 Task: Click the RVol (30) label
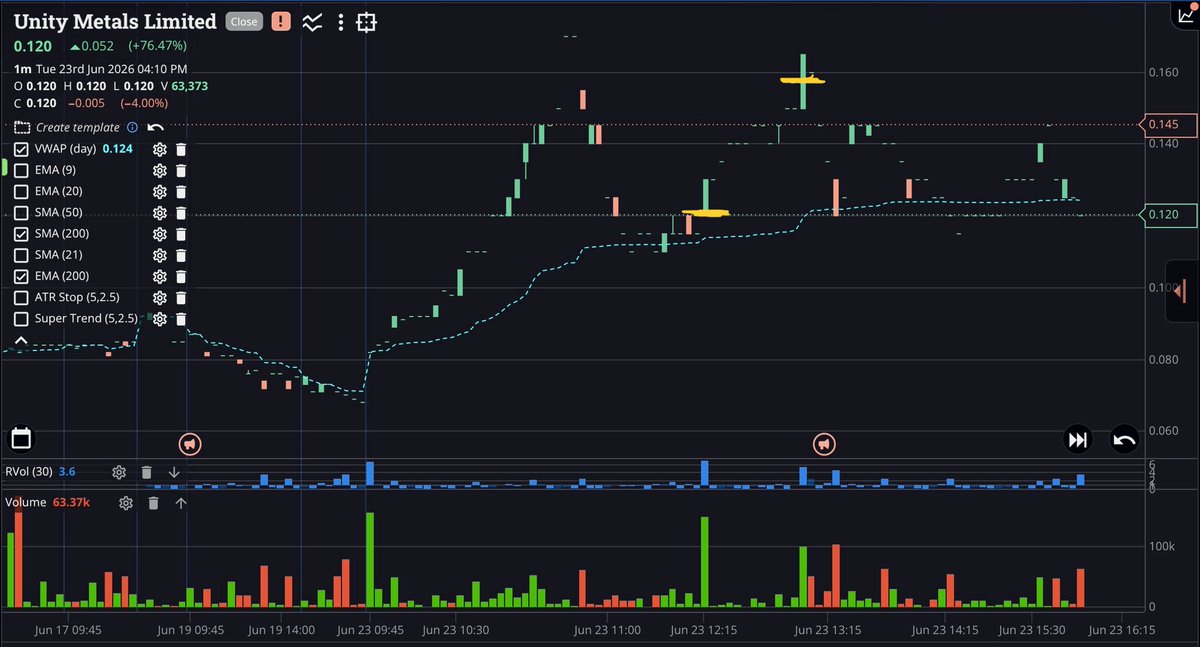point(29,472)
